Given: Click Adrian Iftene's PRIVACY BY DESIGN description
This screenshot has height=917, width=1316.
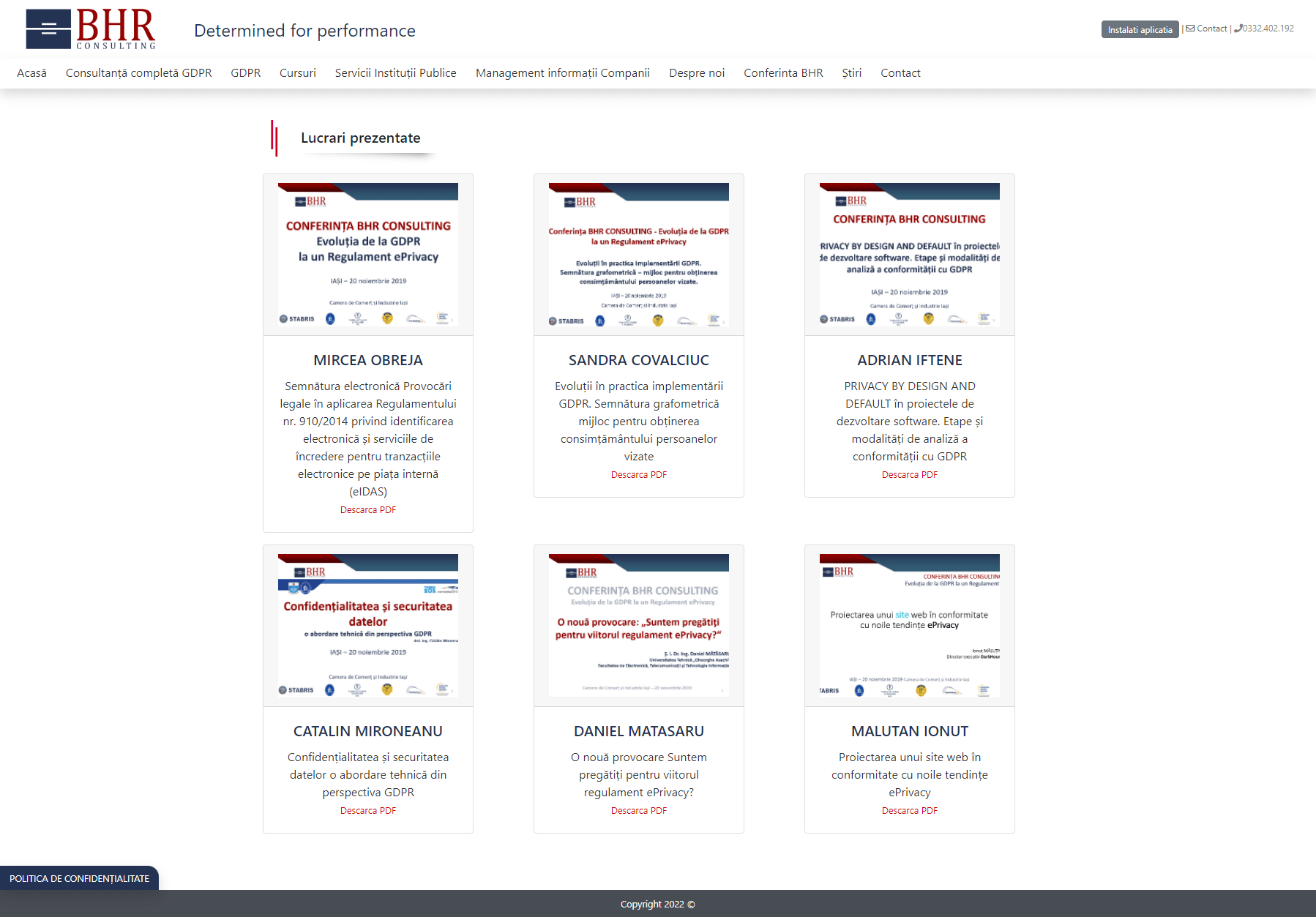Looking at the screenshot, I should pyautogui.click(x=910, y=422).
